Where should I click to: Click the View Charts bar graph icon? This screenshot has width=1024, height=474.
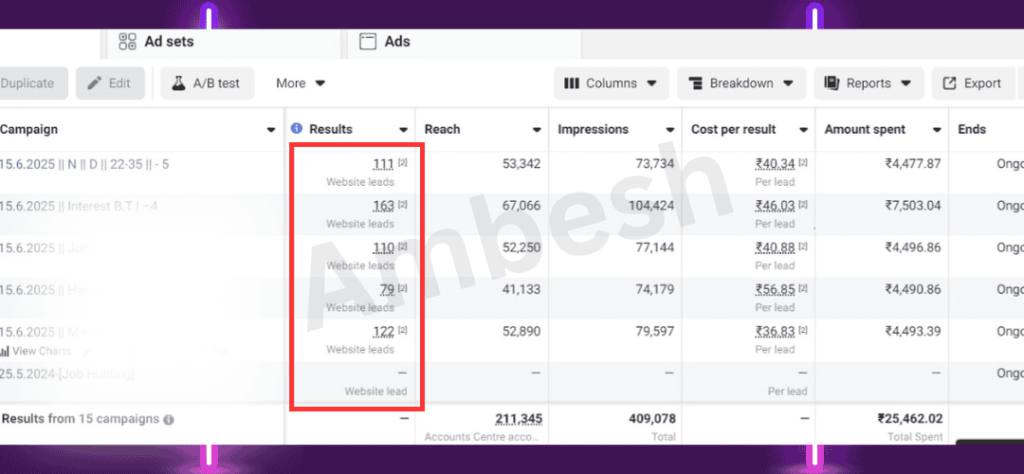point(5,351)
